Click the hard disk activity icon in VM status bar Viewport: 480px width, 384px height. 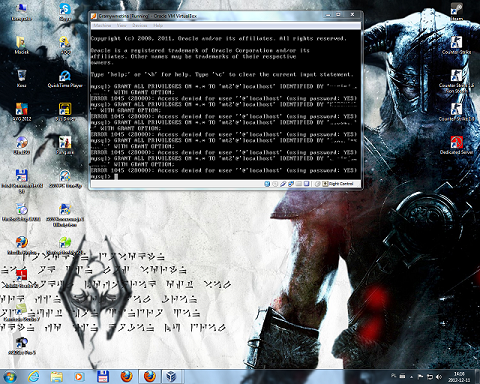point(267,184)
